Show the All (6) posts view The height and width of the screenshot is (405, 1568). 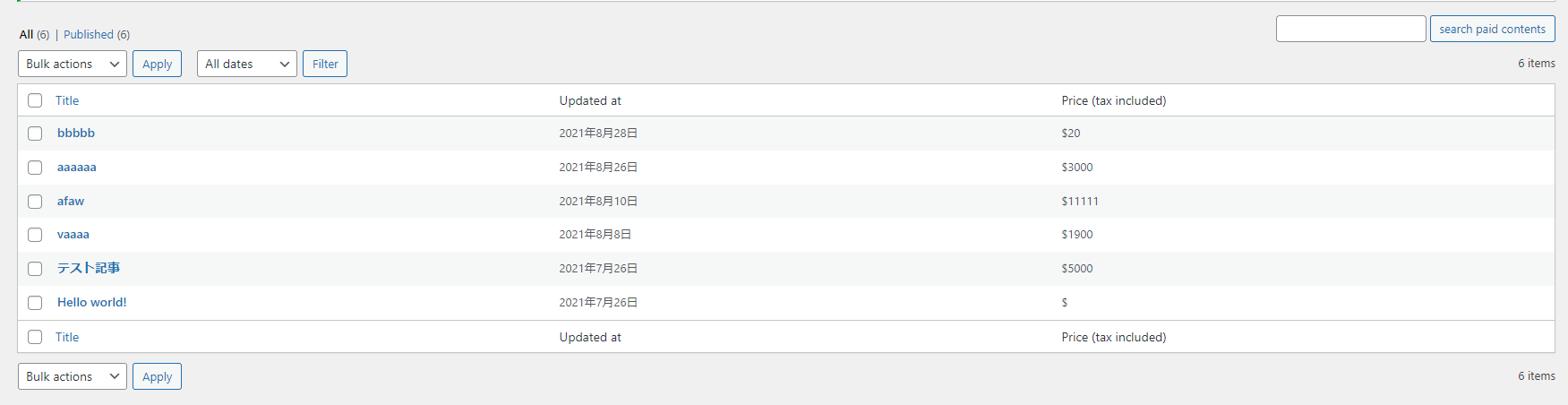pos(34,34)
